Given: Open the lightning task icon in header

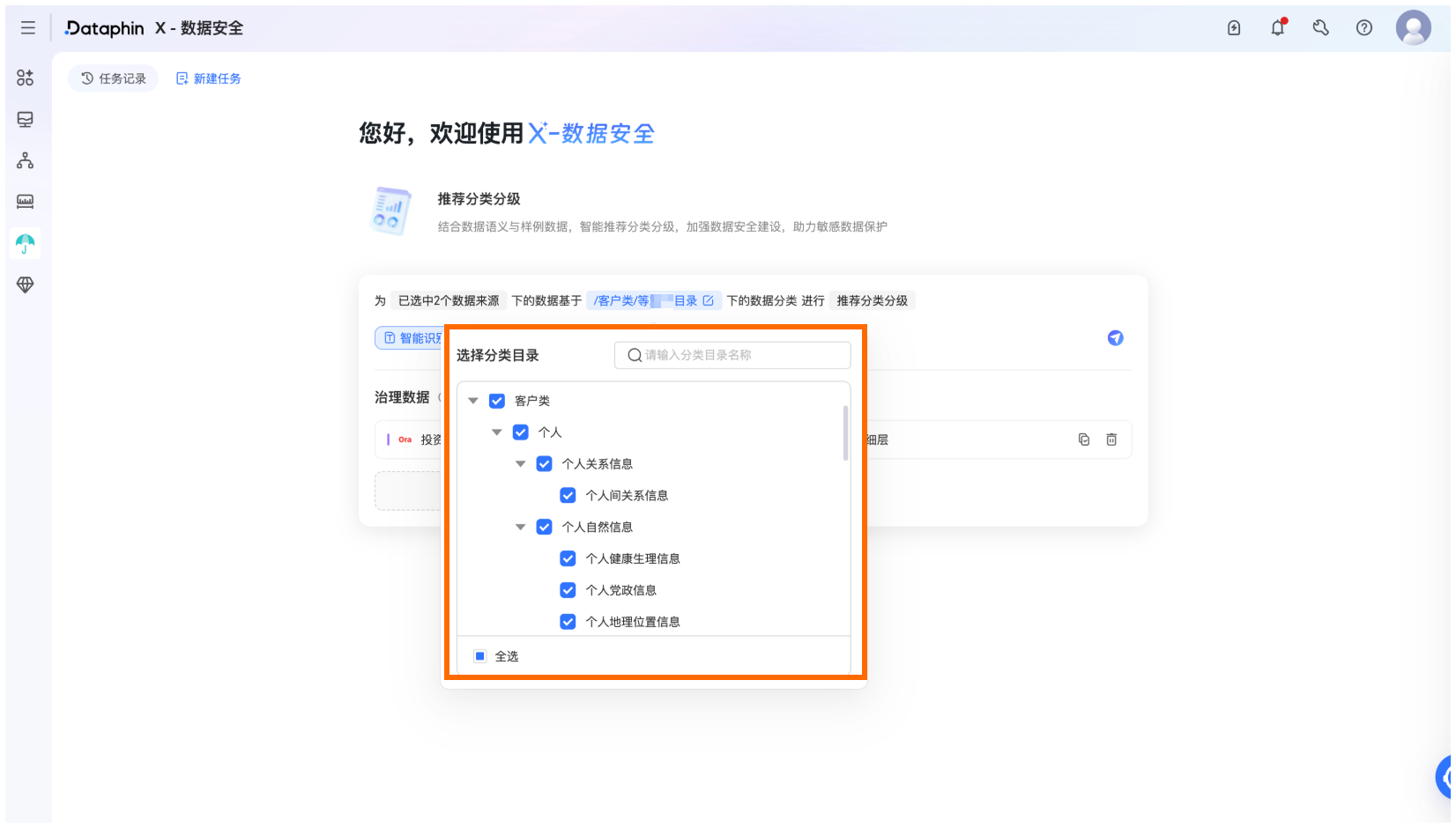Looking at the screenshot, I should click(x=1234, y=28).
